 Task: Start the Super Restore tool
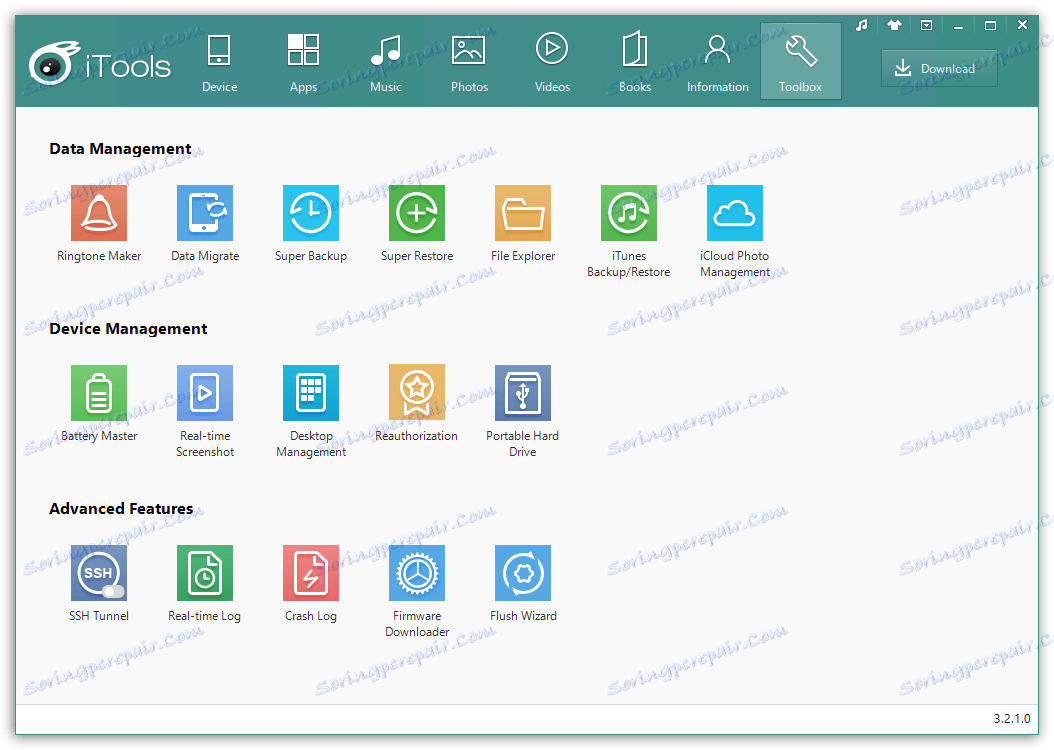point(417,213)
